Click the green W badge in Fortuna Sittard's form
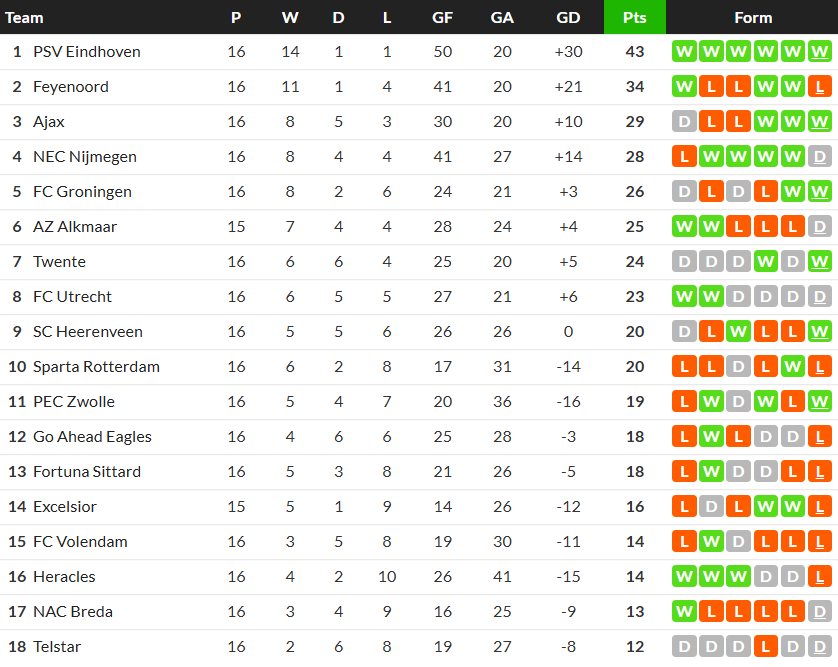The width and height of the screenshot is (838, 667). pyautogui.click(x=712, y=471)
